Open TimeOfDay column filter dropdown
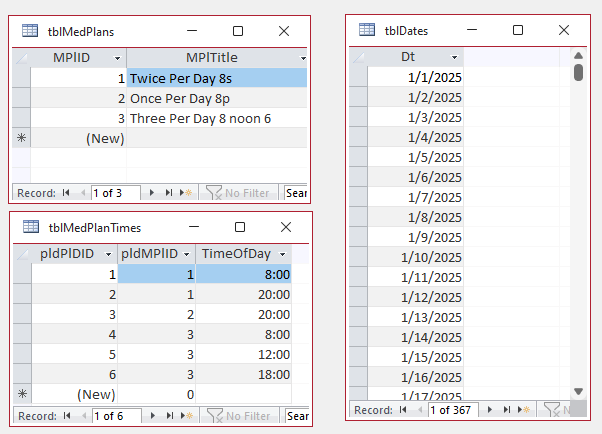 283,255
